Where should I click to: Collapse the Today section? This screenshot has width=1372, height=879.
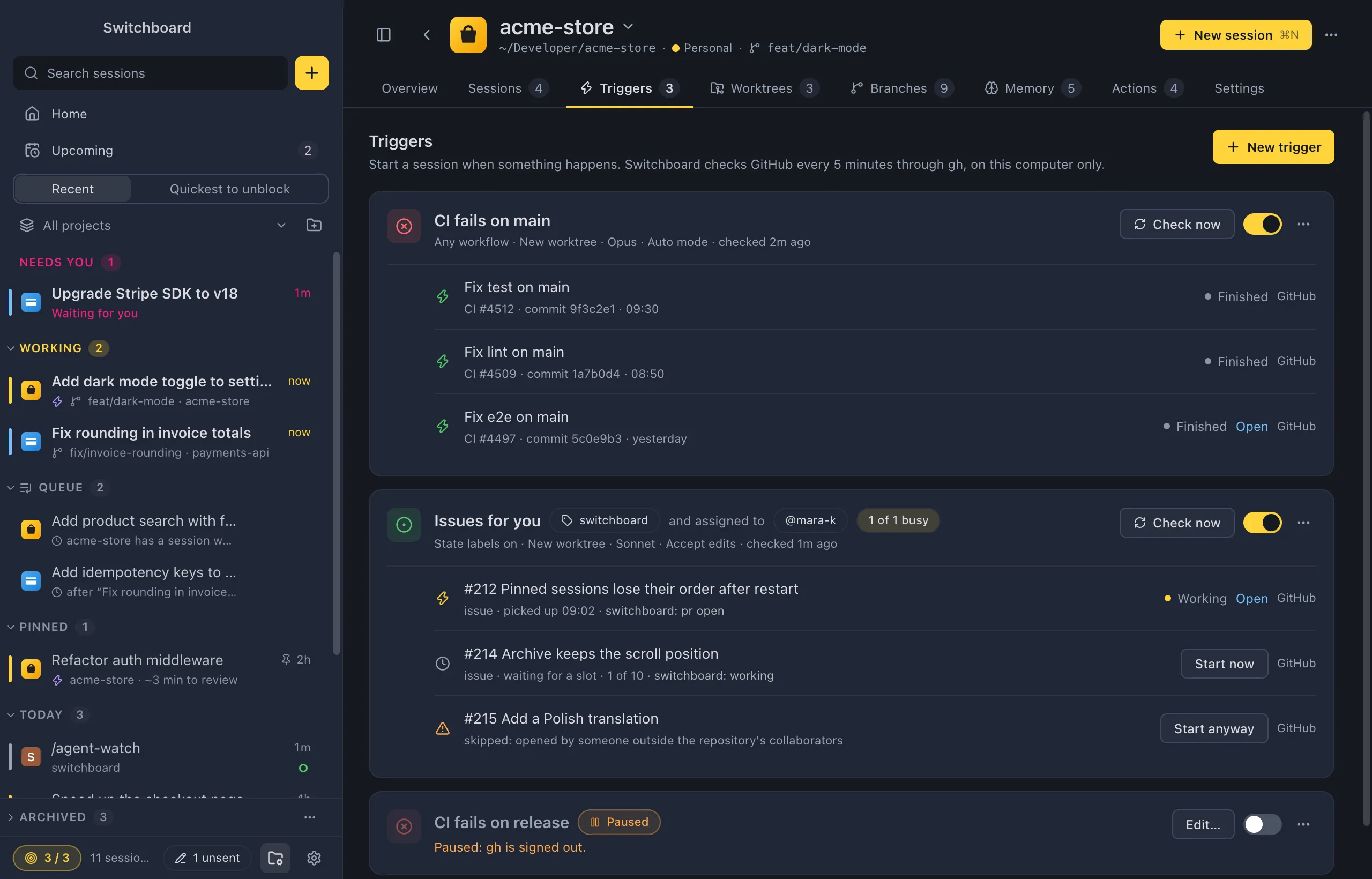(10, 714)
